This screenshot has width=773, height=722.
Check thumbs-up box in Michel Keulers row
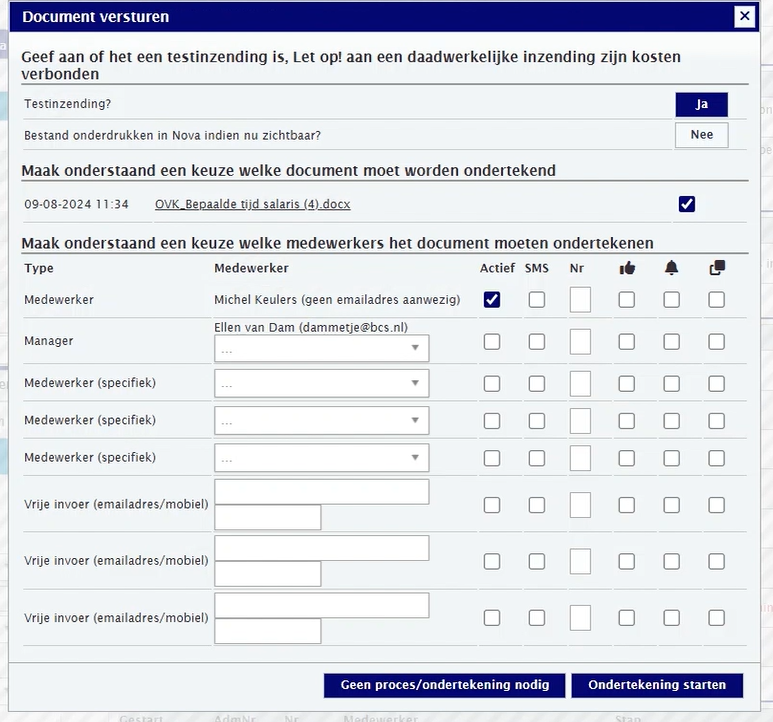pos(627,300)
